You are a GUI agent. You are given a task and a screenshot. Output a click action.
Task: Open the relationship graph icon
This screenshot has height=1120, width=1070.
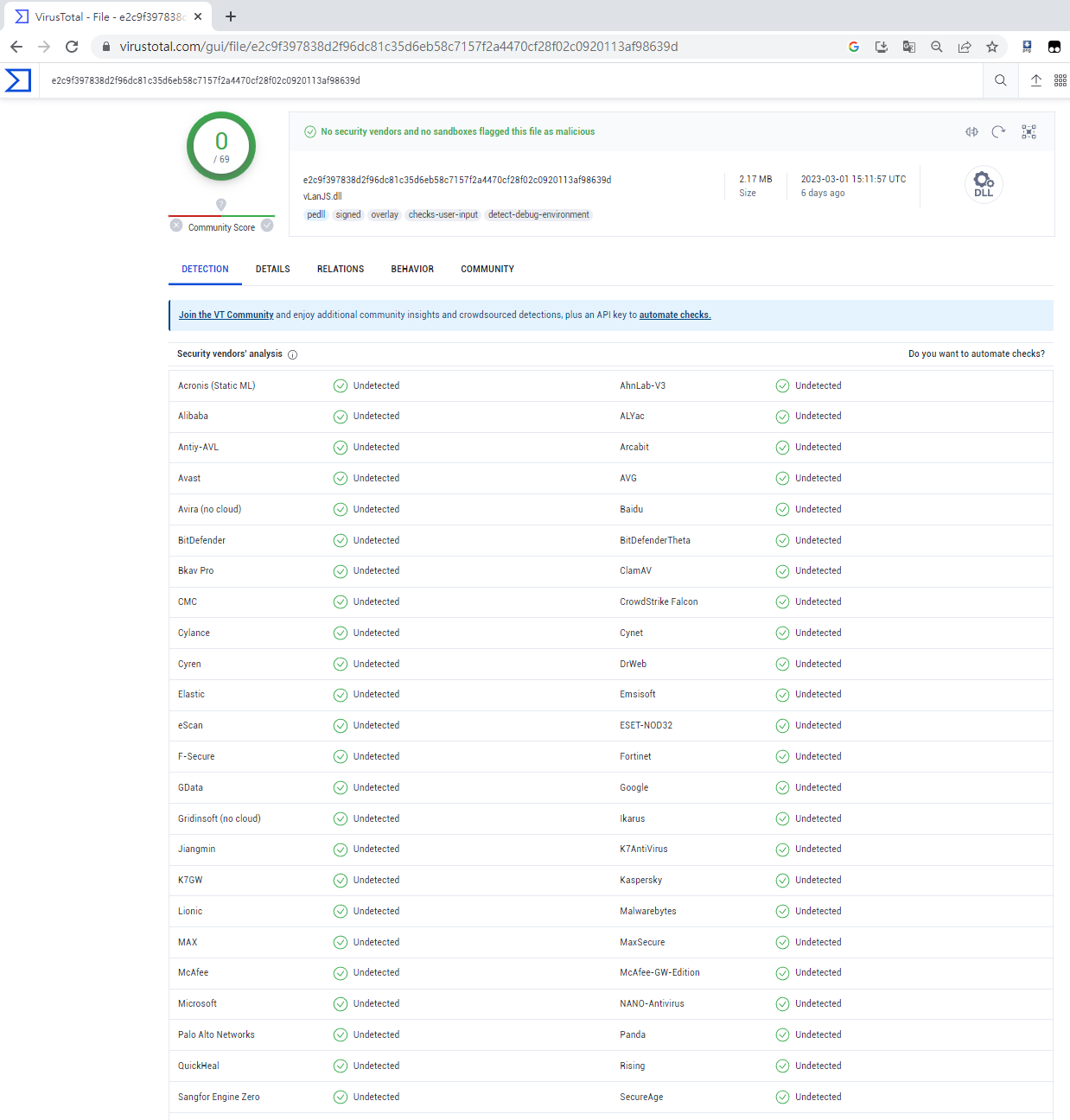(1029, 132)
